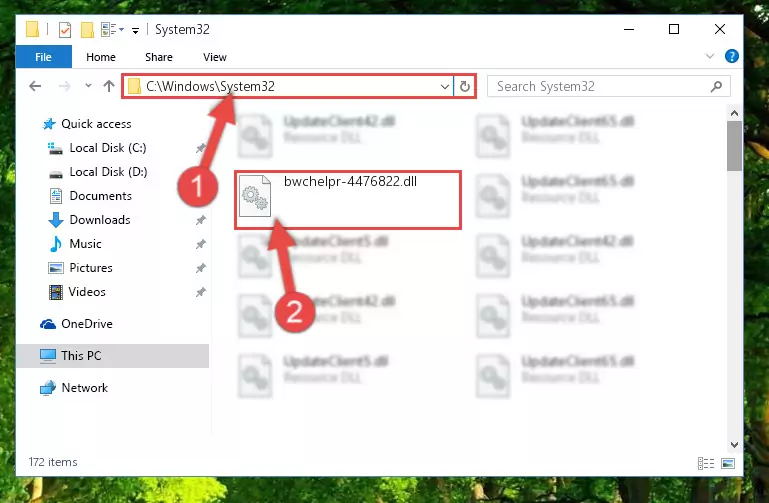The height and width of the screenshot is (503, 769).
Task: Switch to the View ribbon tab
Action: pos(215,57)
